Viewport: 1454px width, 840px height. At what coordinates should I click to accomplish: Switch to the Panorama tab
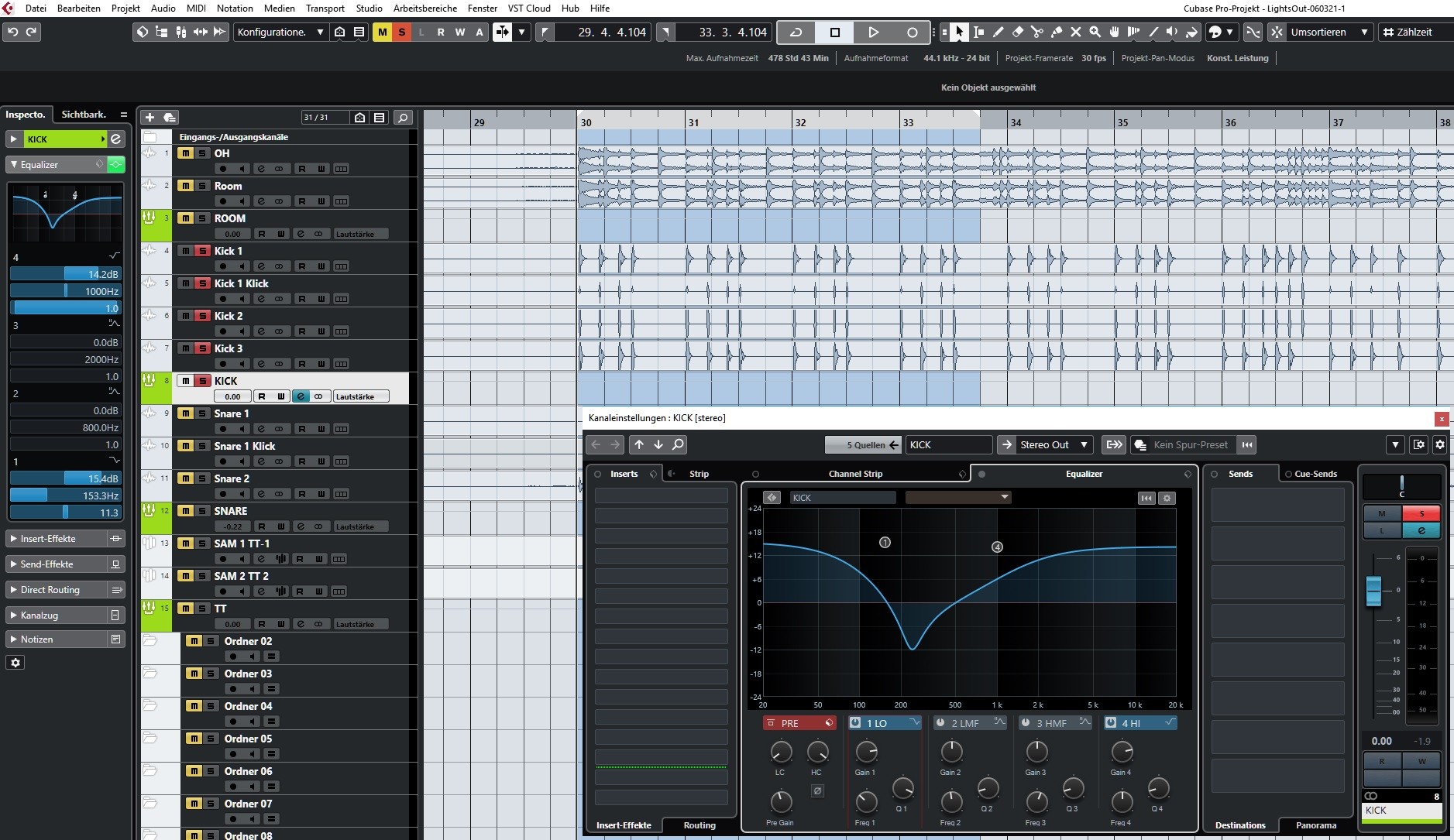point(1316,825)
